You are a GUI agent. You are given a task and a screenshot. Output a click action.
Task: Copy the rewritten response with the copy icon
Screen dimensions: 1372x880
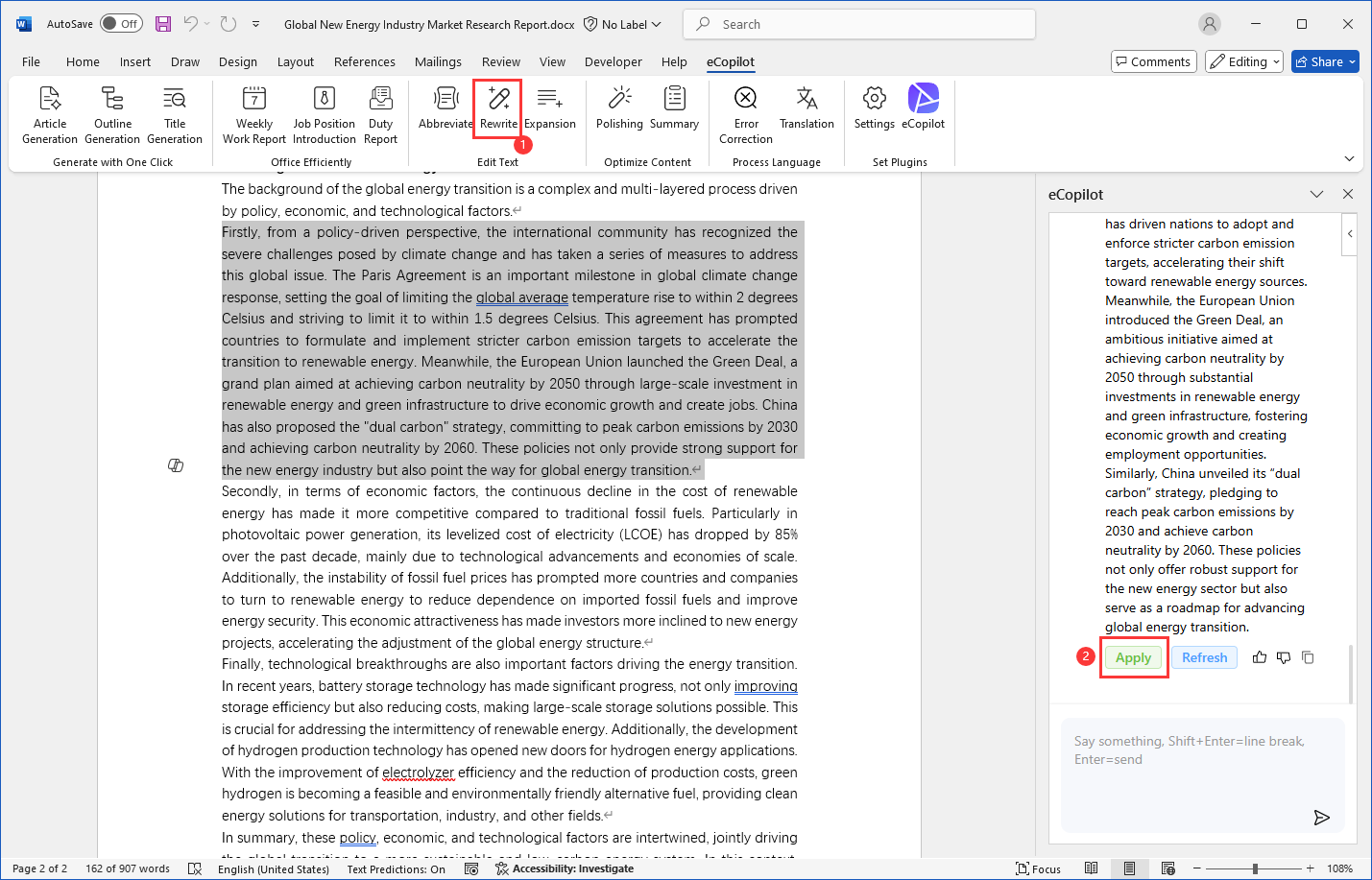[x=1308, y=657]
